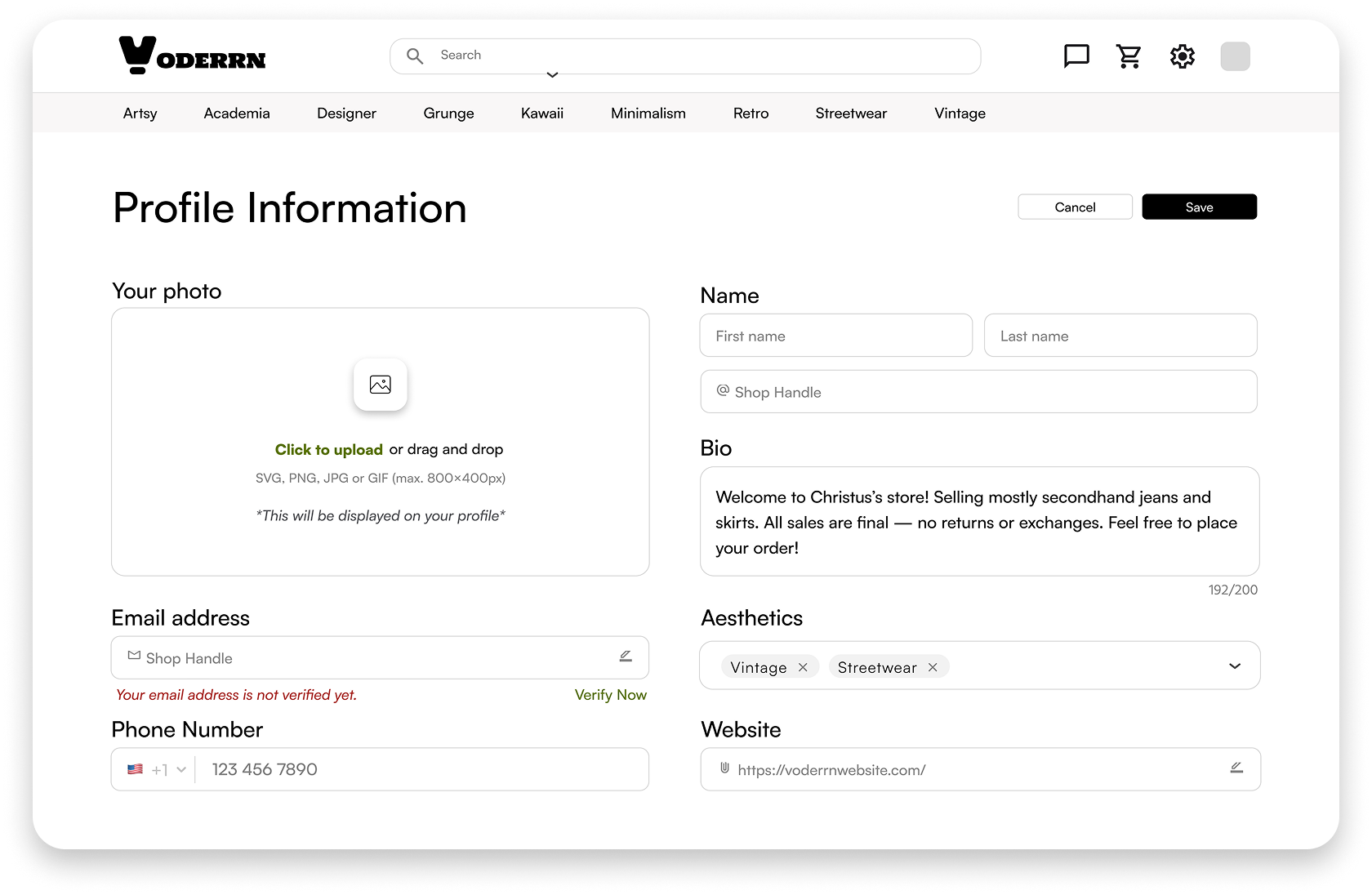Viewport: 1372px width, 895px height.
Task: Expand the Aesthetics dropdown
Action: click(1235, 666)
